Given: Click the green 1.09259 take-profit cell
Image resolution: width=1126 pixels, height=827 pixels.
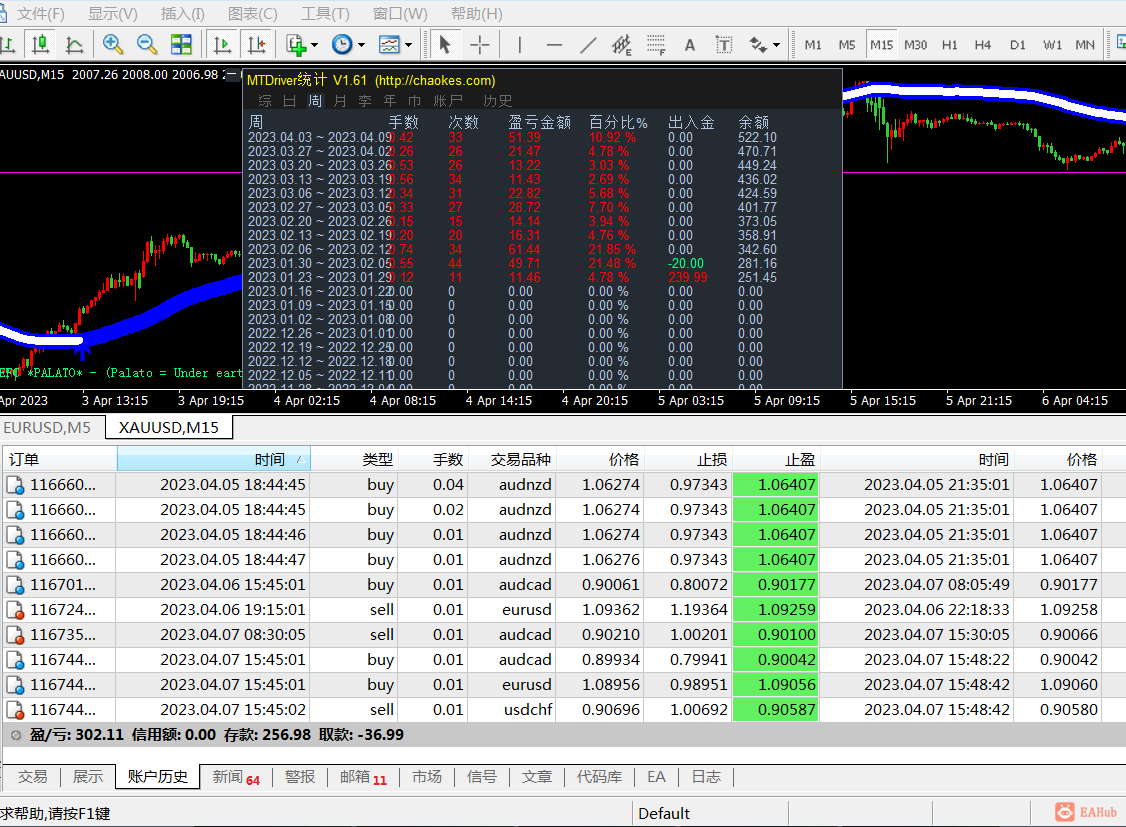Looking at the screenshot, I should 775,609.
